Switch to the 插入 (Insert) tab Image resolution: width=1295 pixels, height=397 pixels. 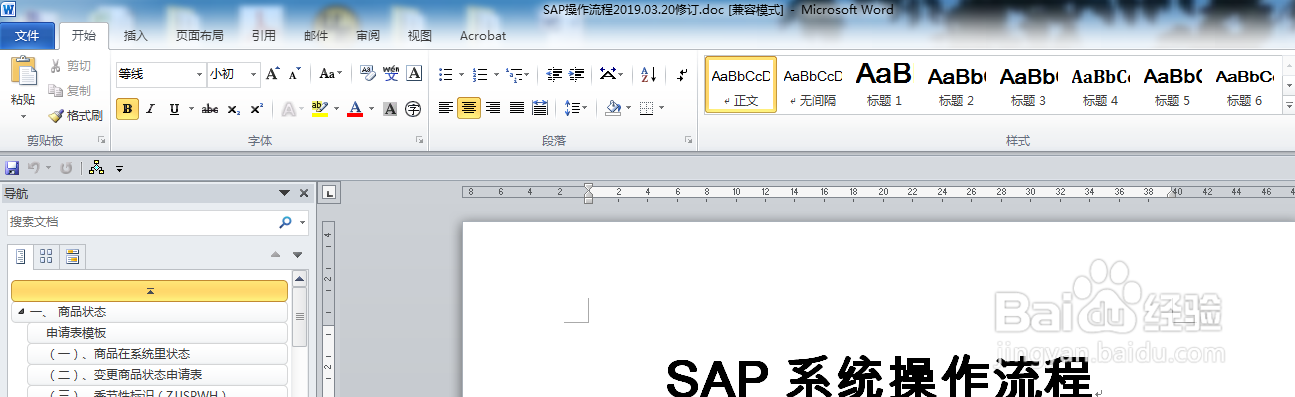point(135,35)
